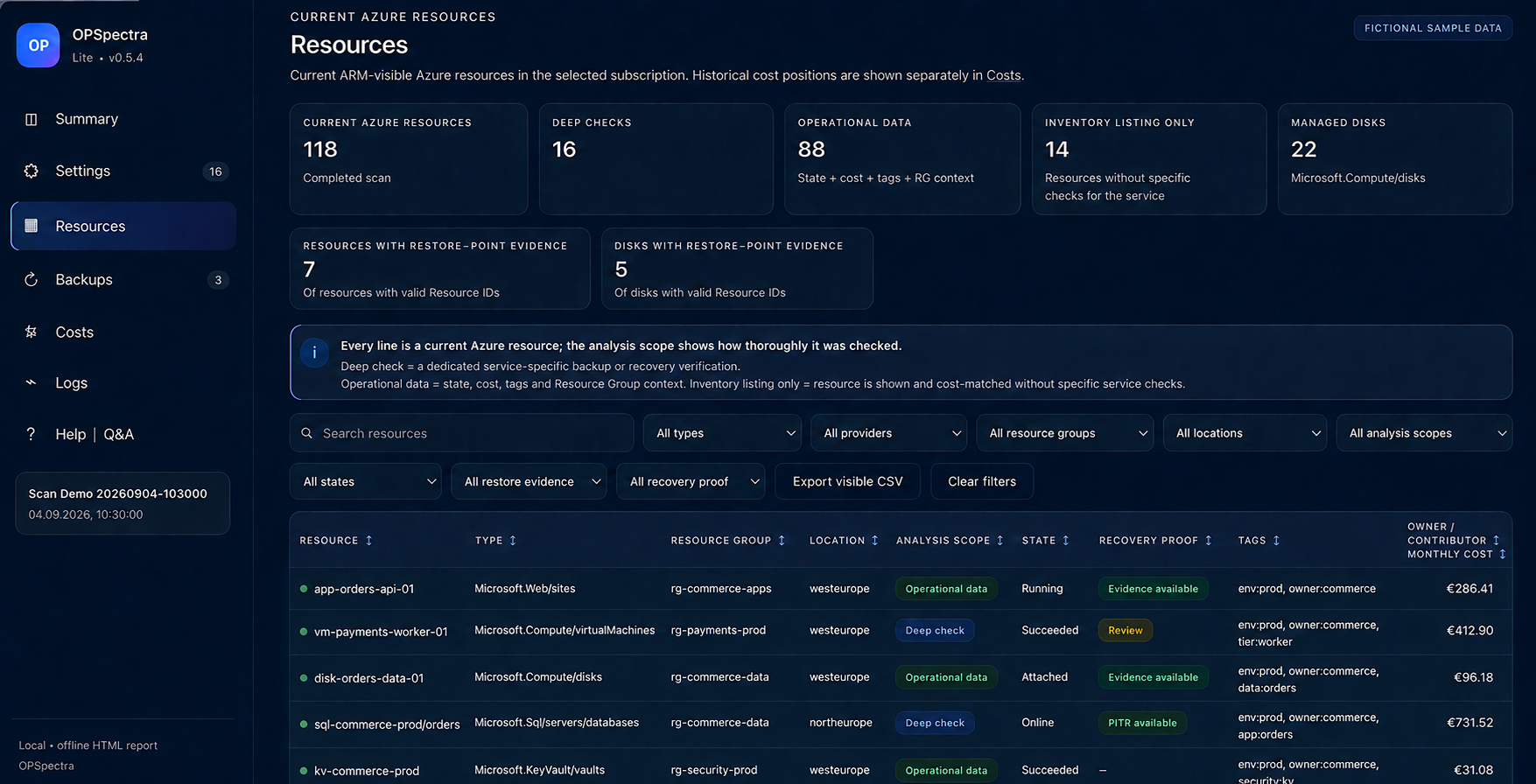The height and width of the screenshot is (784, 1536).
Task: Sort by Location column arrow
Action: coord(874,541)
